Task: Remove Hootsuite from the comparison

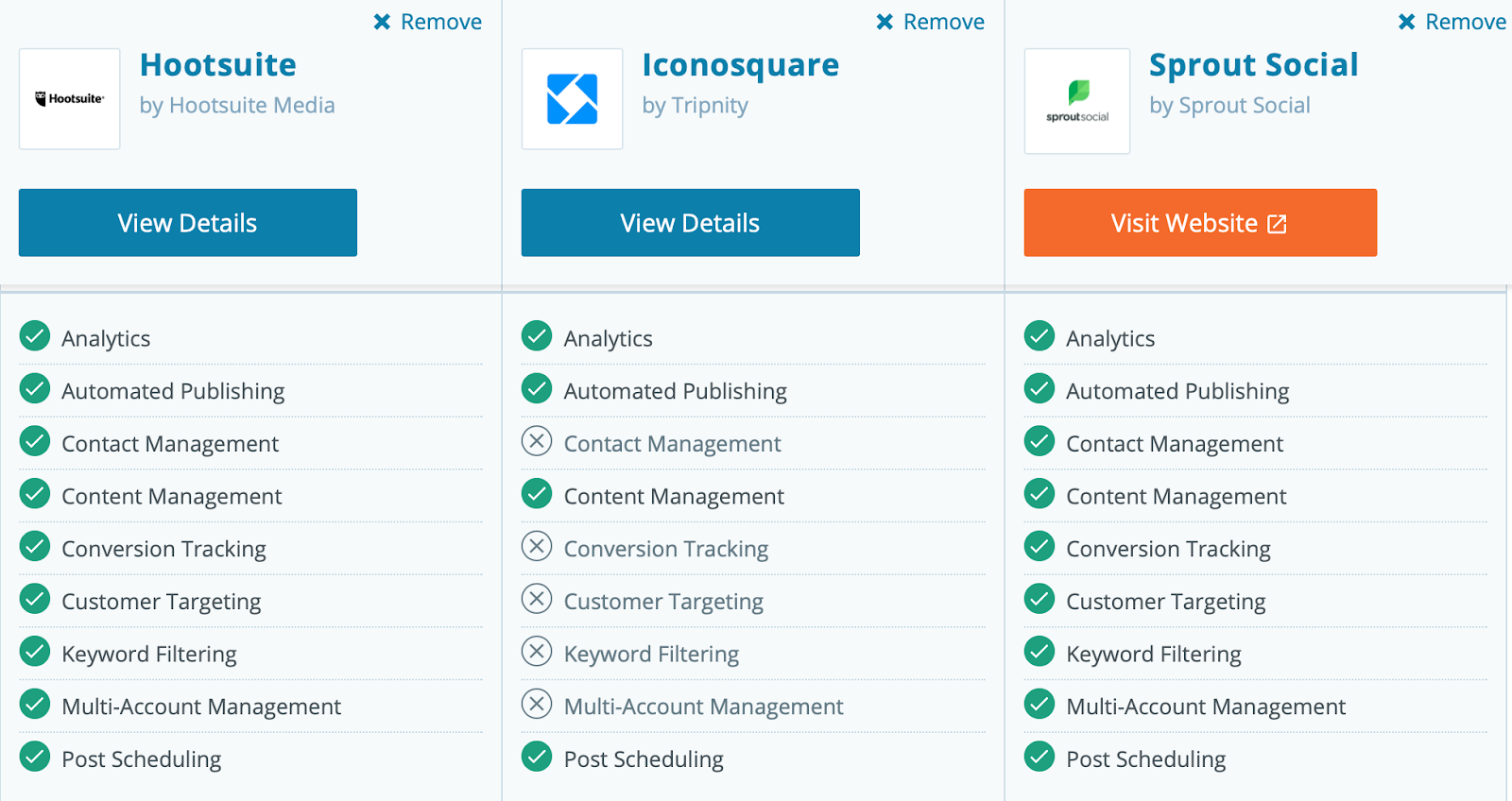Action: click(x=428, y=22)
